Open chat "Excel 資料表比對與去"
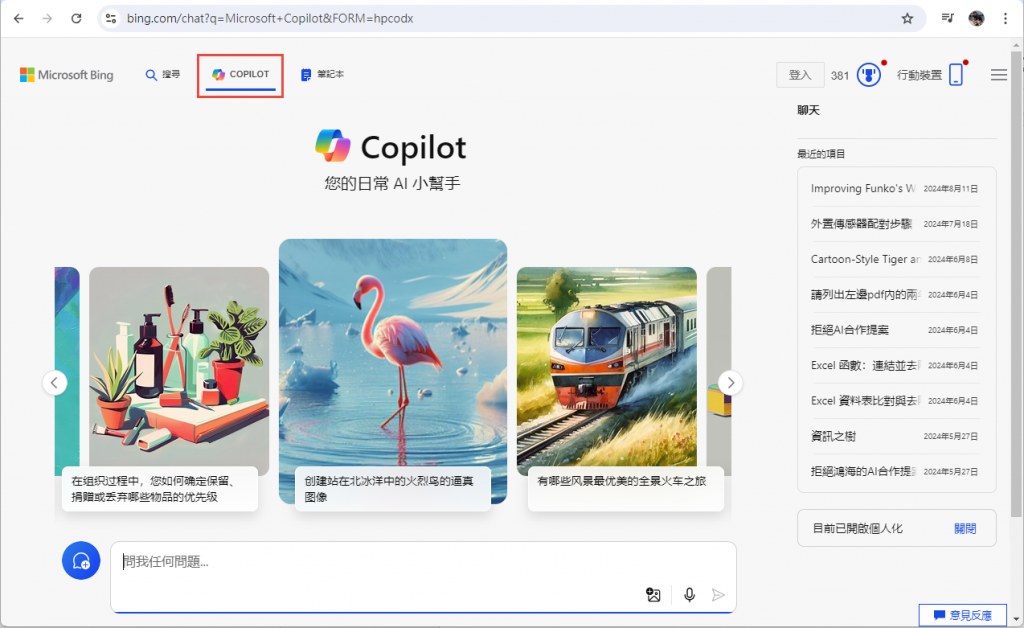This screenshot has height=628, width=1024. point(894,401)
